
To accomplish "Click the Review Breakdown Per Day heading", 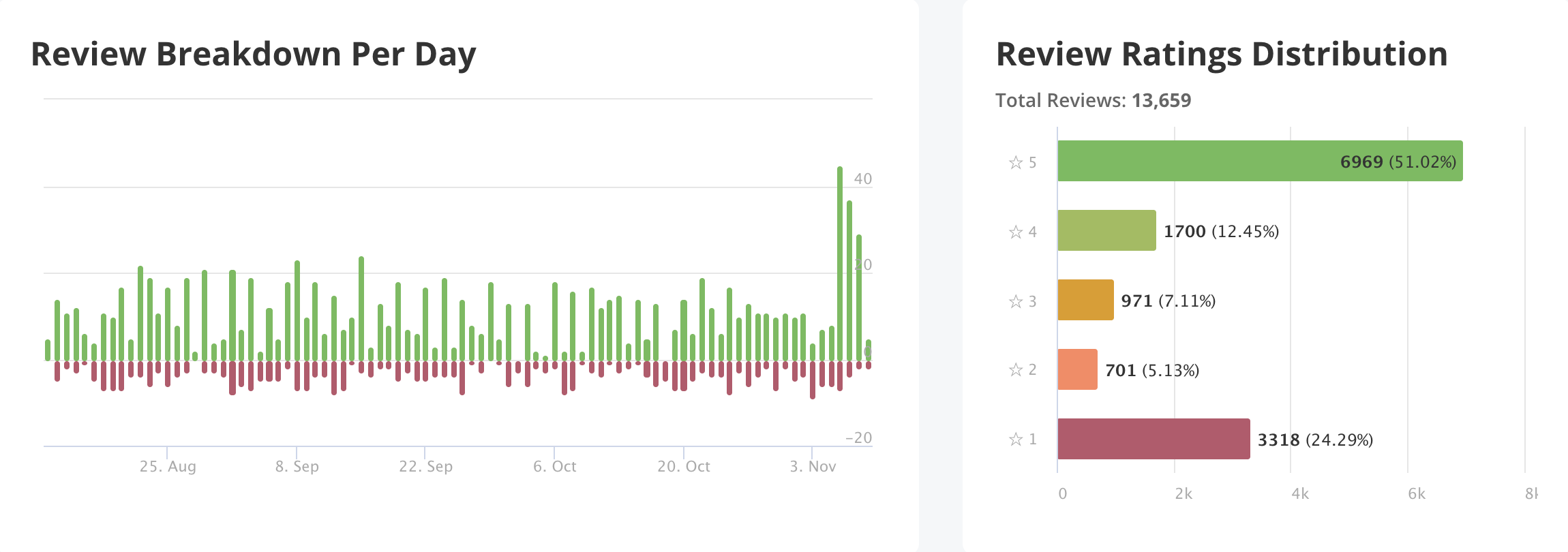I will pos(253,55).
